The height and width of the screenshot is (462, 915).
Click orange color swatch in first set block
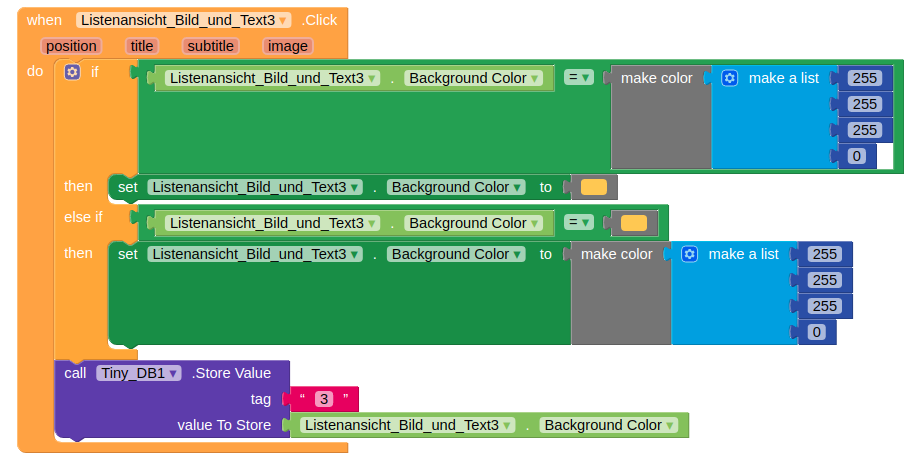point(593,187)
